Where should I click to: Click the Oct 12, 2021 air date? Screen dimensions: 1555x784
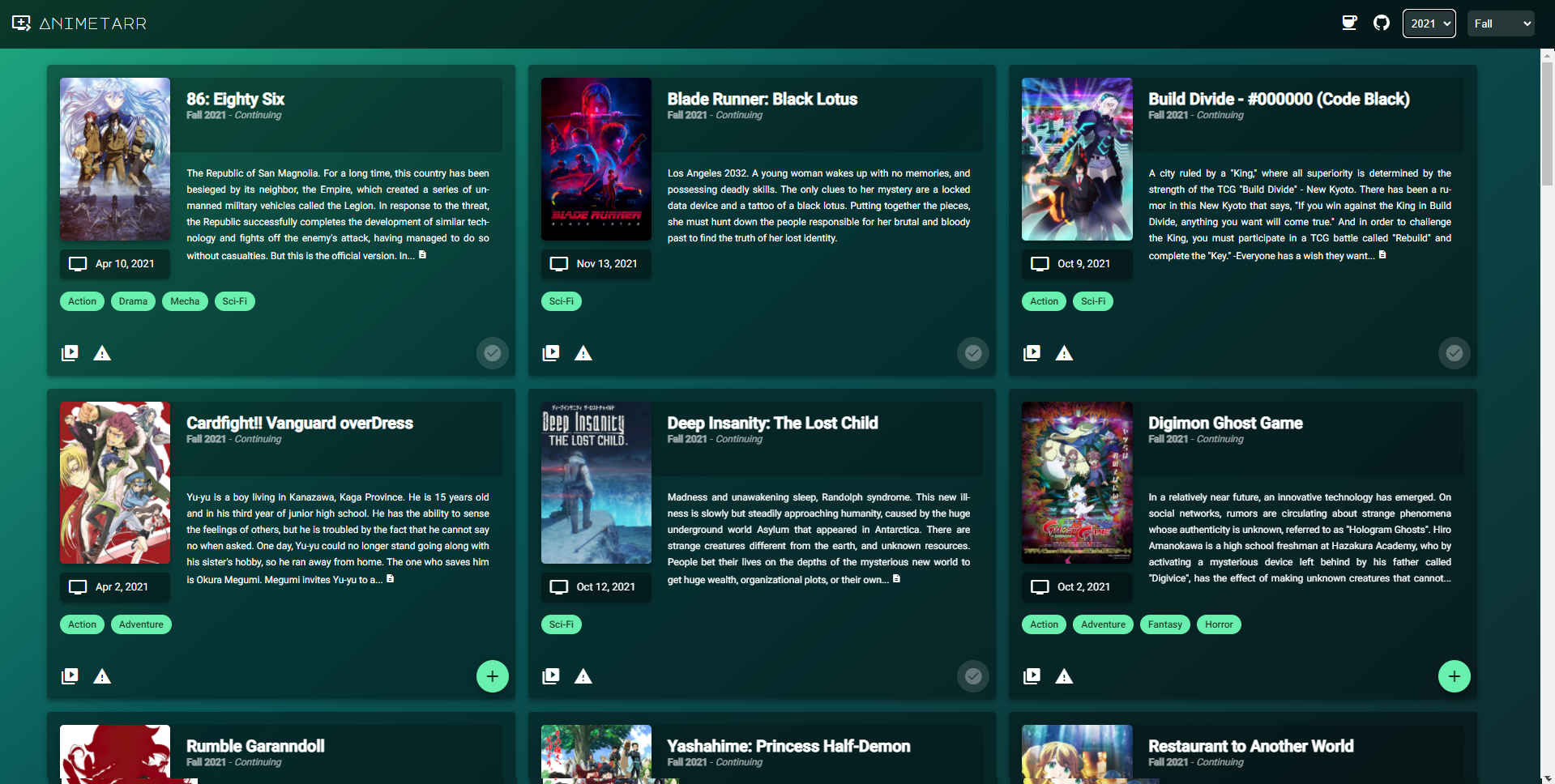pos(605,587)
